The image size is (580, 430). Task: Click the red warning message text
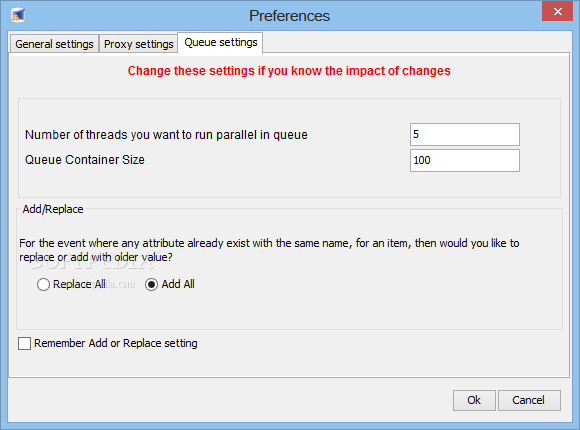(x=289, y=71)
